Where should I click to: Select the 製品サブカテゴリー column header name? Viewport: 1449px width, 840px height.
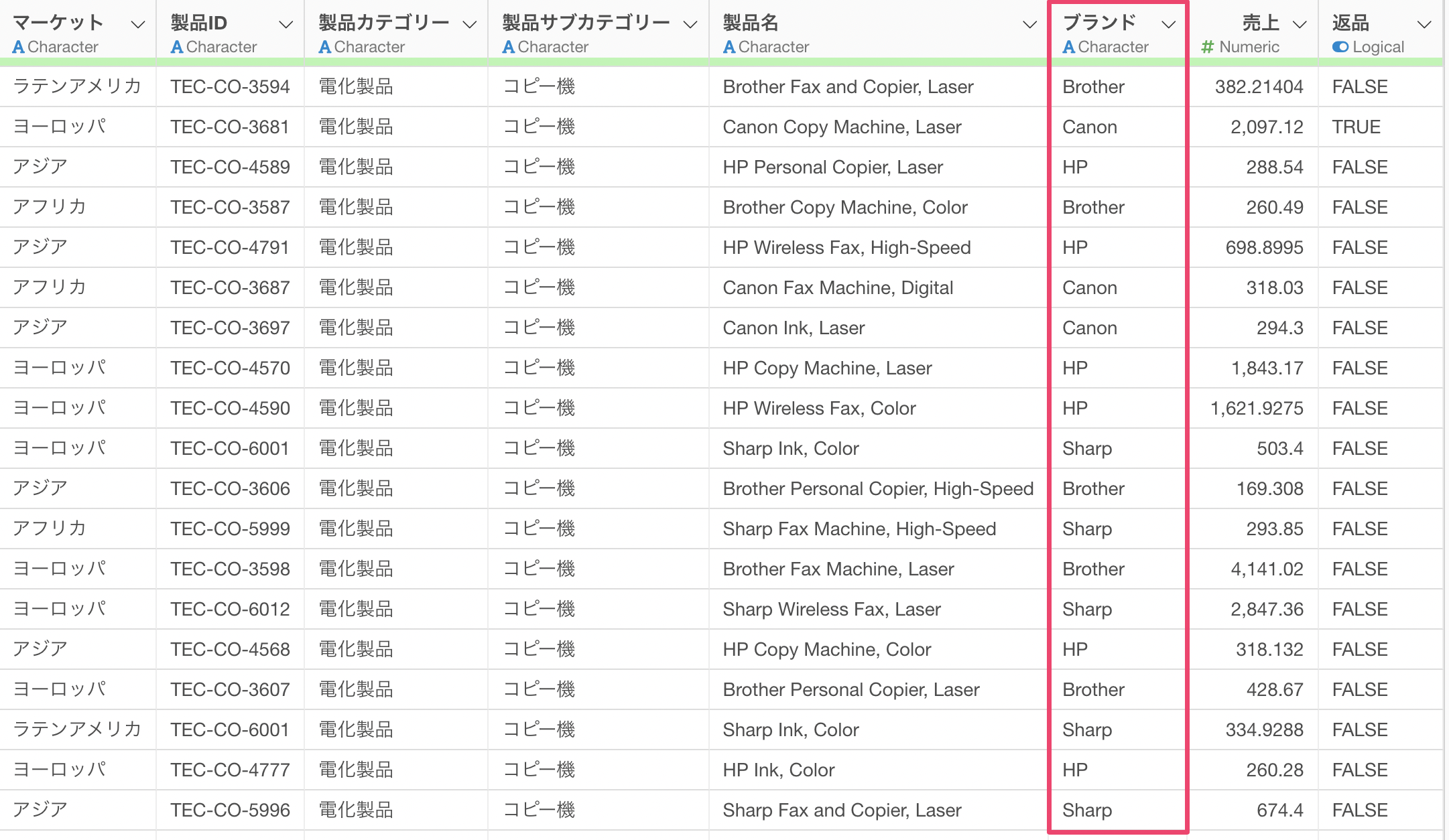(586, 23)
